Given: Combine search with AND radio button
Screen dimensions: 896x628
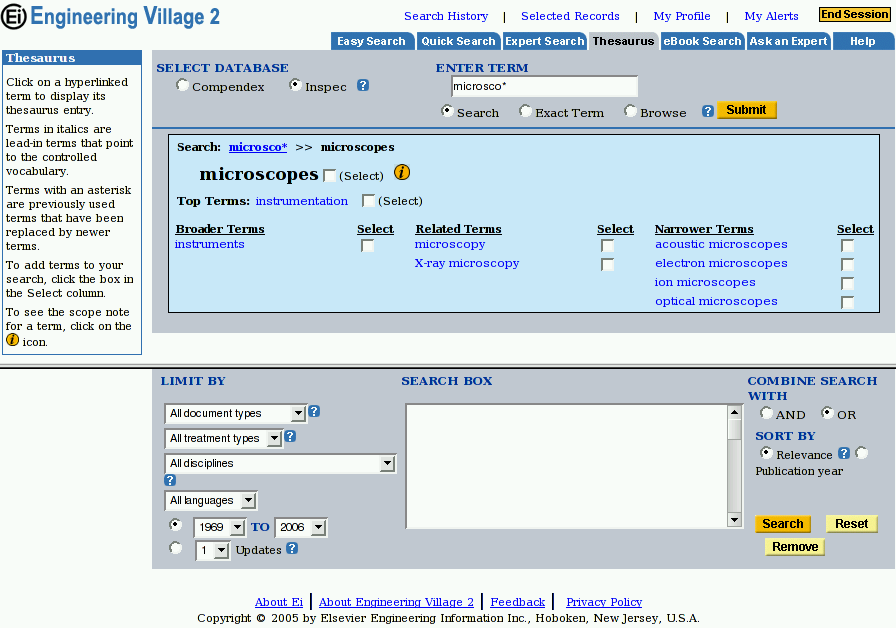Looking at the screenshot, I should 766,413.
